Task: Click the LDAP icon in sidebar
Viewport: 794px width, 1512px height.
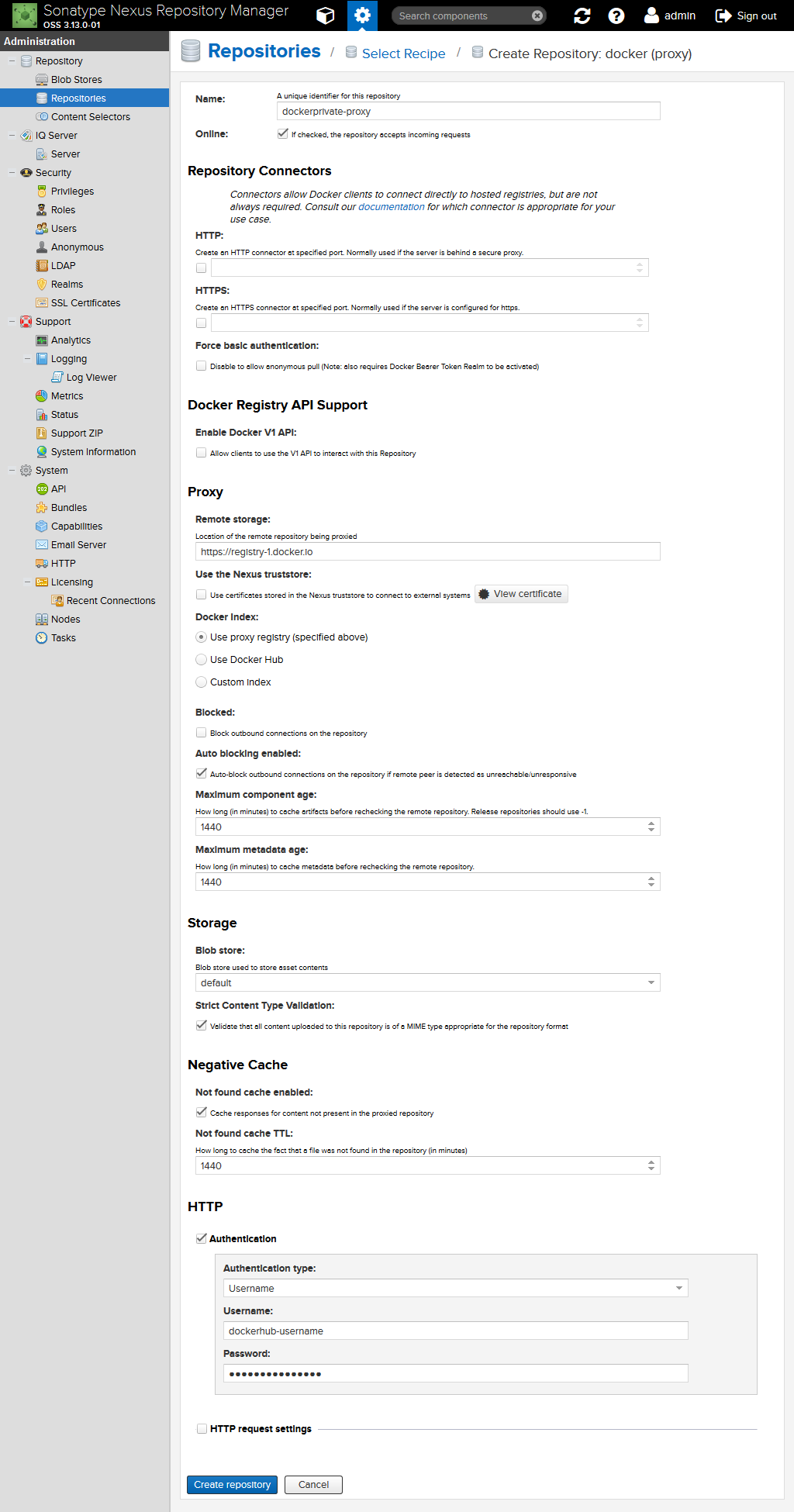Action: point(42,266)
